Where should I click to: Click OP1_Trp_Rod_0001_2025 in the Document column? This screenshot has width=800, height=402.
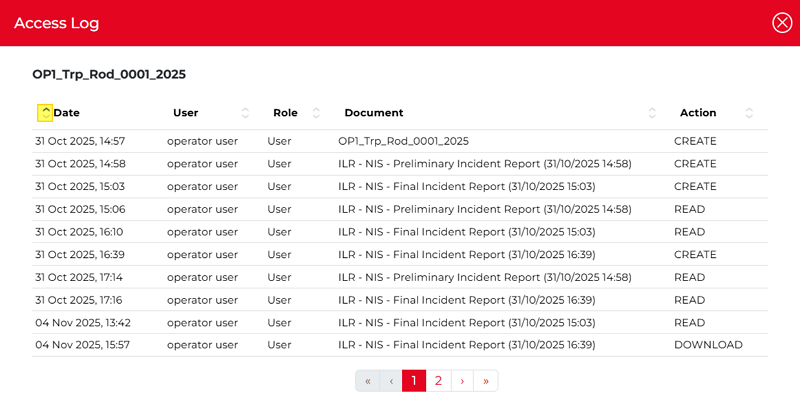[404, 141]
